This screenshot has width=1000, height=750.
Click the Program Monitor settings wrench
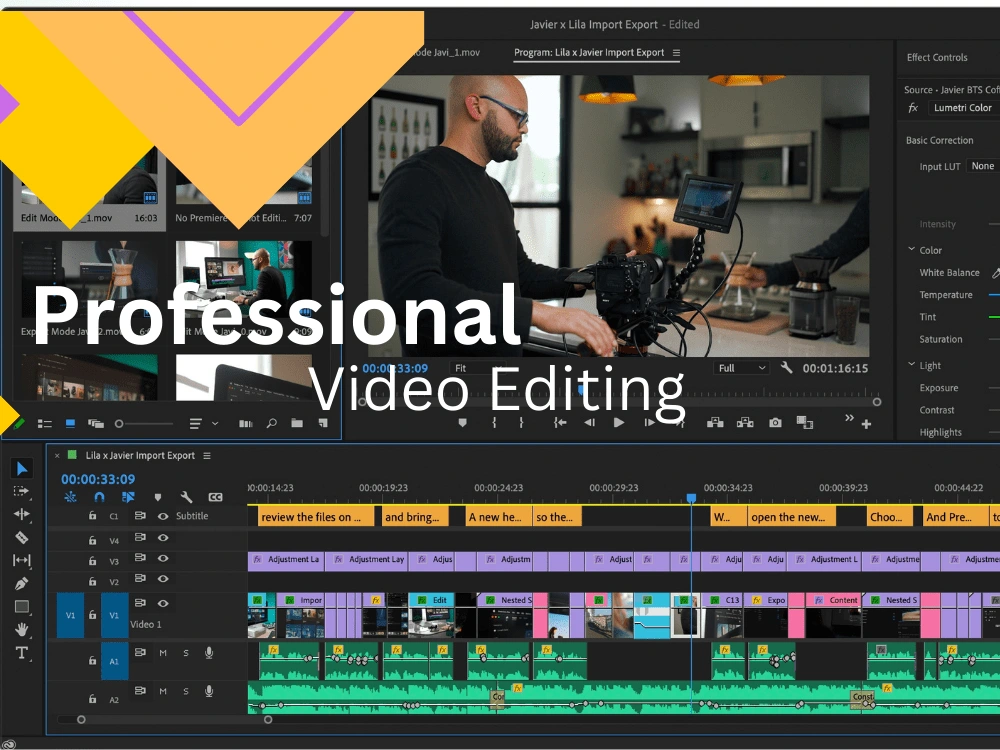tap(787, 367)
